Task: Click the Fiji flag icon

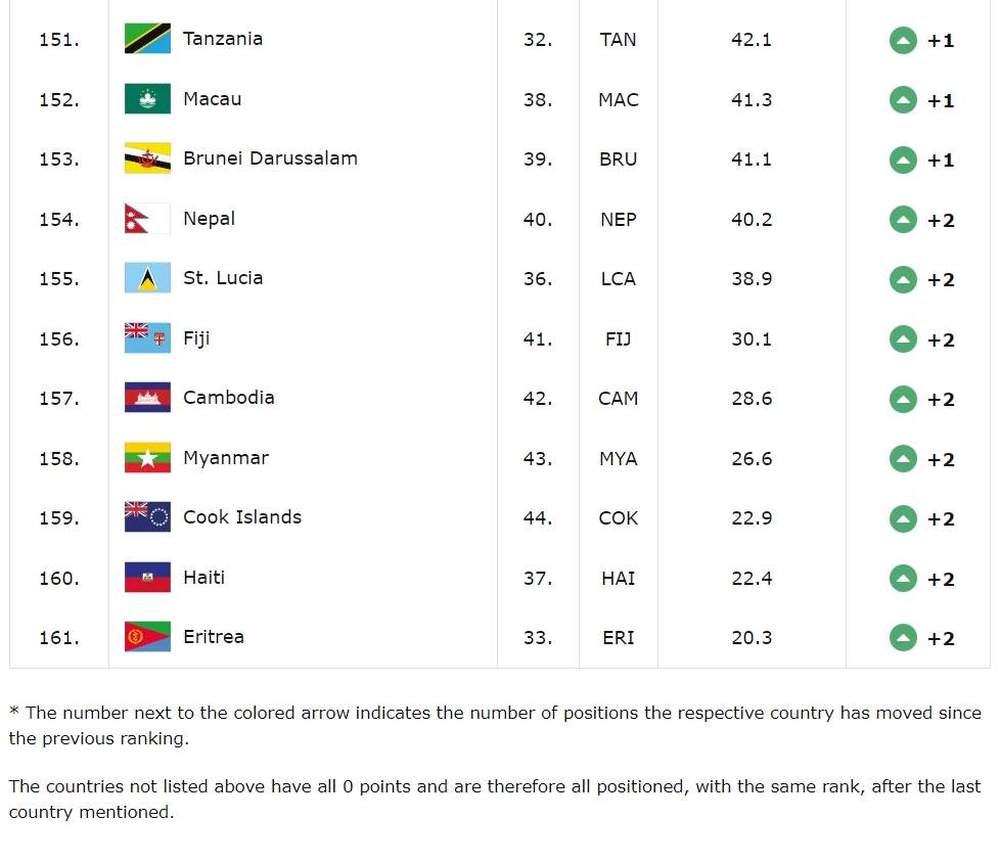Action: click(x=147, y=338)
